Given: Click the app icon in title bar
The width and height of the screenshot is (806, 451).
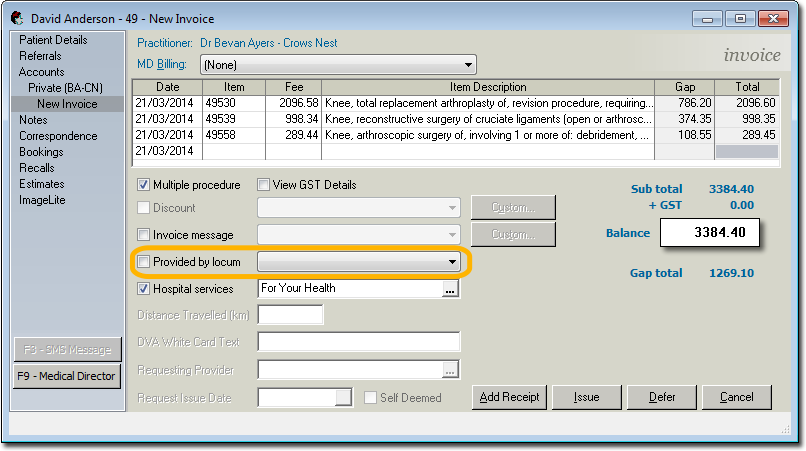Looking at the screenshot, I should pos(17,18).
